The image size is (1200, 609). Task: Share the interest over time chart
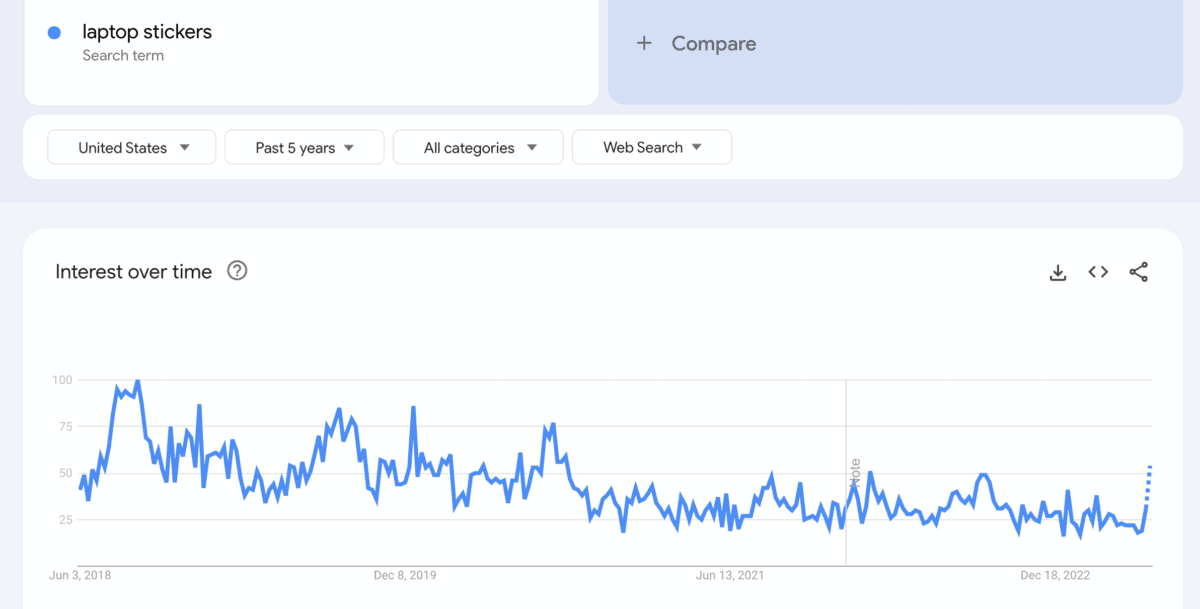click(x=1138, y=272)
